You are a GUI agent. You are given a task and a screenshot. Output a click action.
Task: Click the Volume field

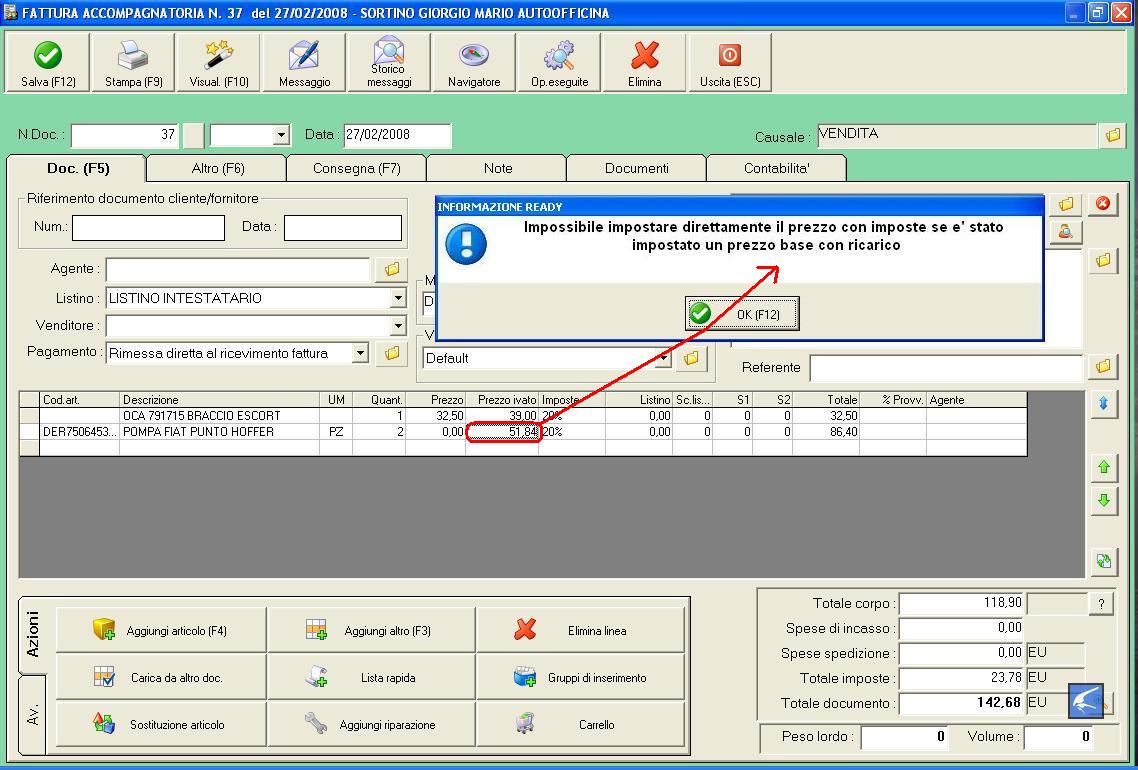(1057, 737)
